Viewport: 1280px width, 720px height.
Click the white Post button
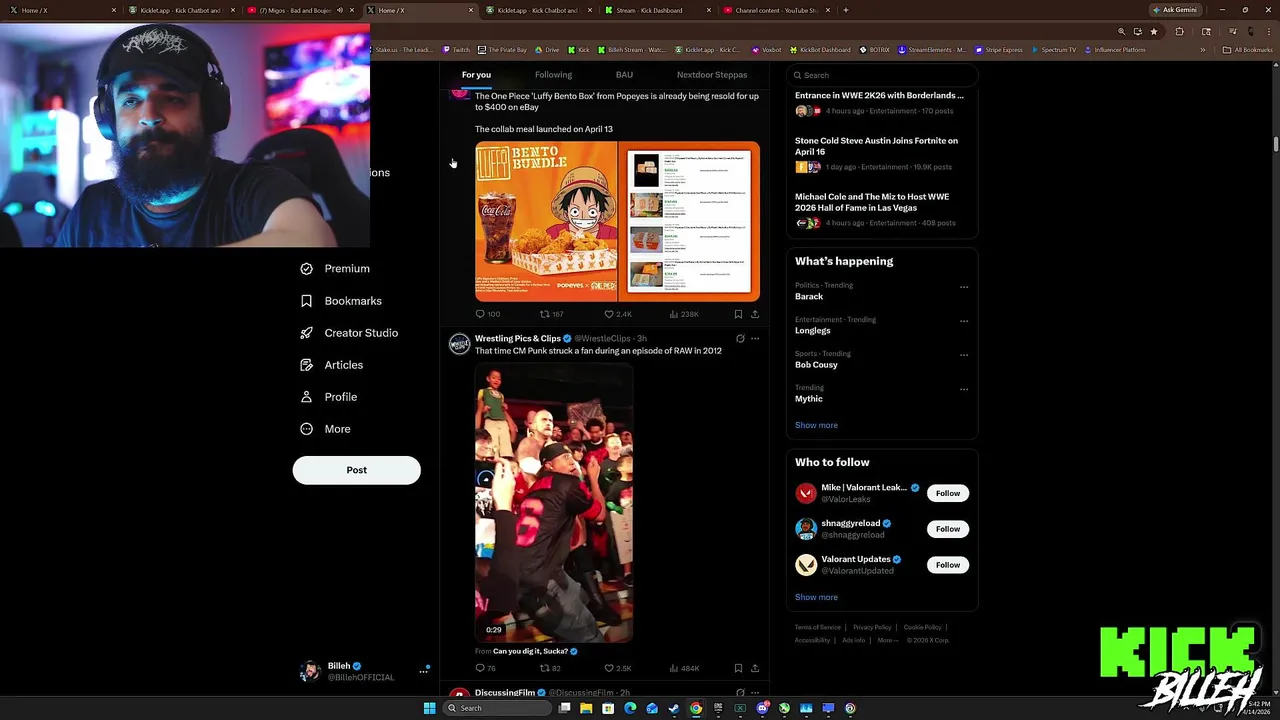pyautogui.click(x=356, y=470)
